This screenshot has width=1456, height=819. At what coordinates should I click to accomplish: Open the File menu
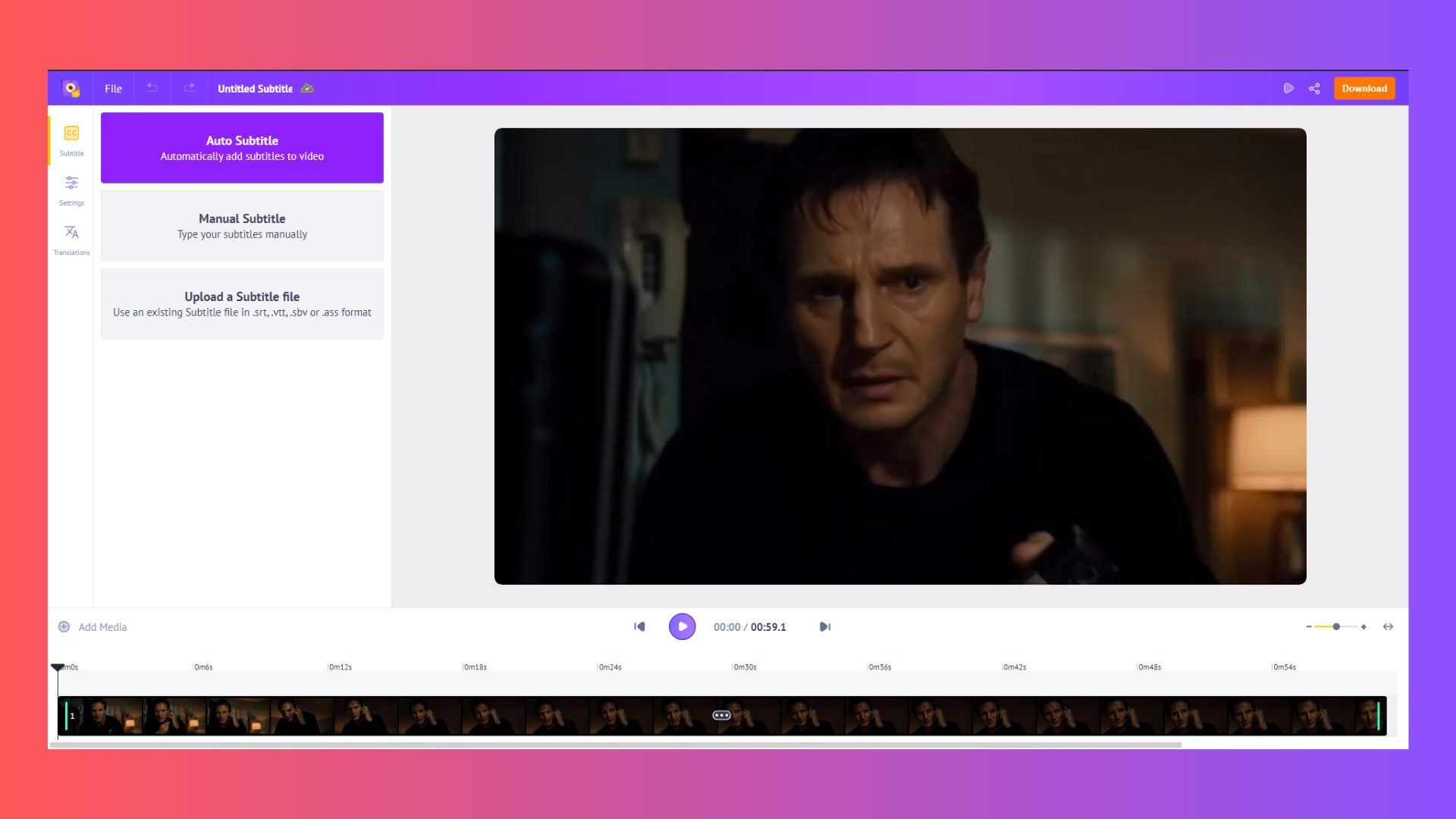pos(113,89)
